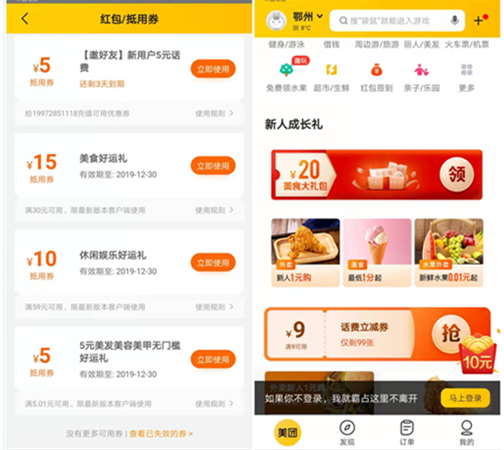Open 超市/生鲜 category icon
This screenshot has height=450, width=504.
(331, 70)
